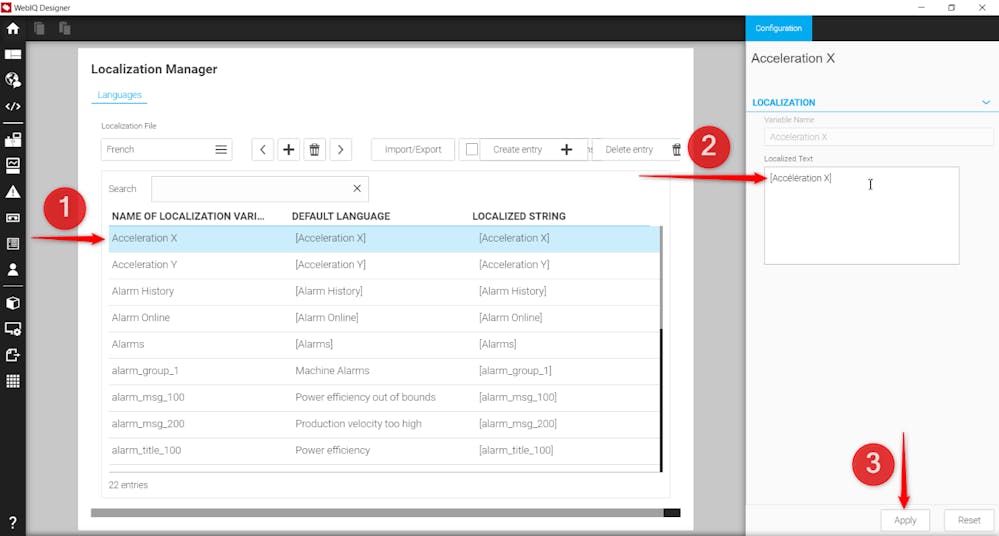Click the paste icon in top toolbar
This screenshot has width=999, height=536.
point(64,28)
